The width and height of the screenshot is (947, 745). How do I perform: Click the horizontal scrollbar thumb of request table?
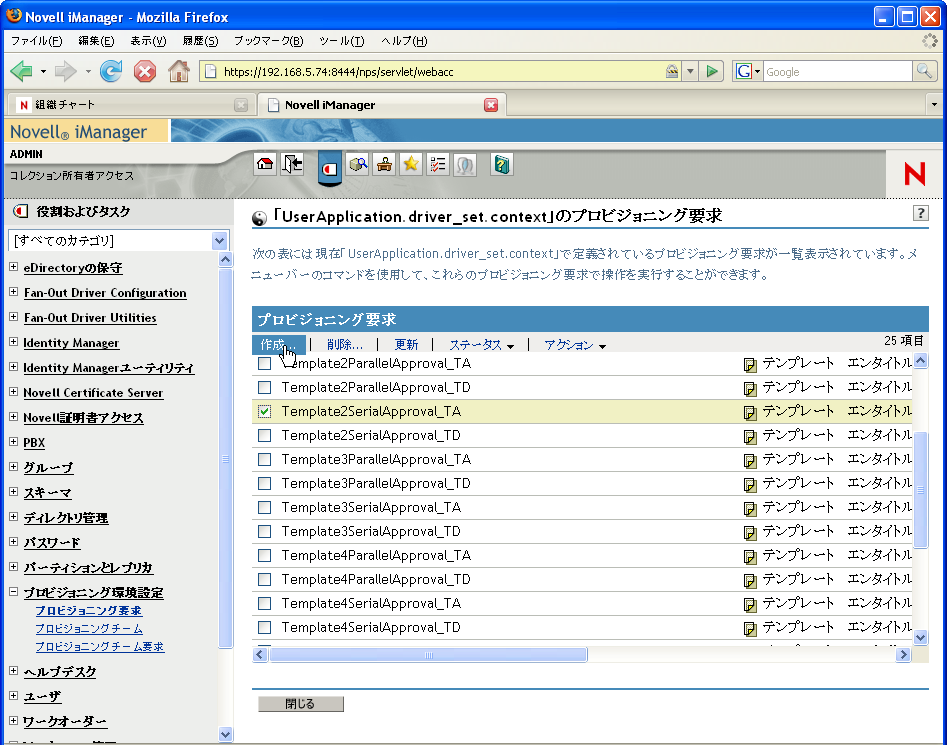pos(428,655)
